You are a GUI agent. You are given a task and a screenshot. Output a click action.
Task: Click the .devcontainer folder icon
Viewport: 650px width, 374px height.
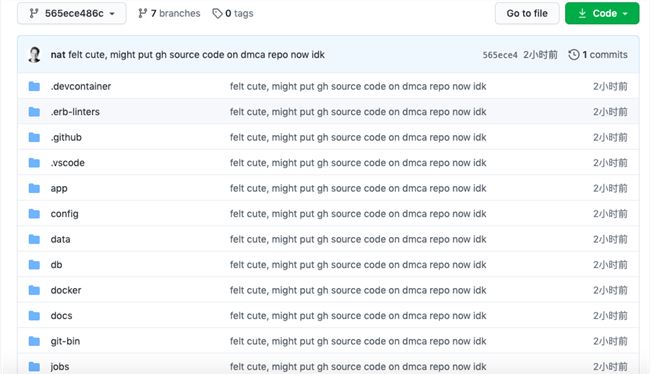[34, 86]
